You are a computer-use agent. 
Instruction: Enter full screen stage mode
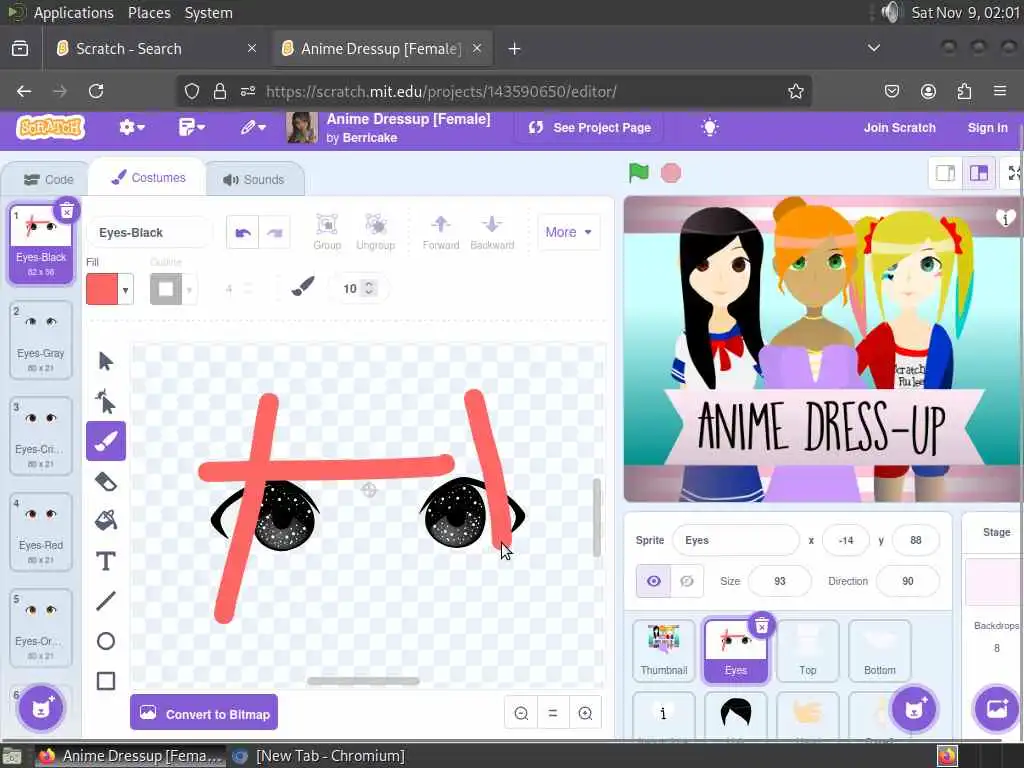pos(1013,173)
